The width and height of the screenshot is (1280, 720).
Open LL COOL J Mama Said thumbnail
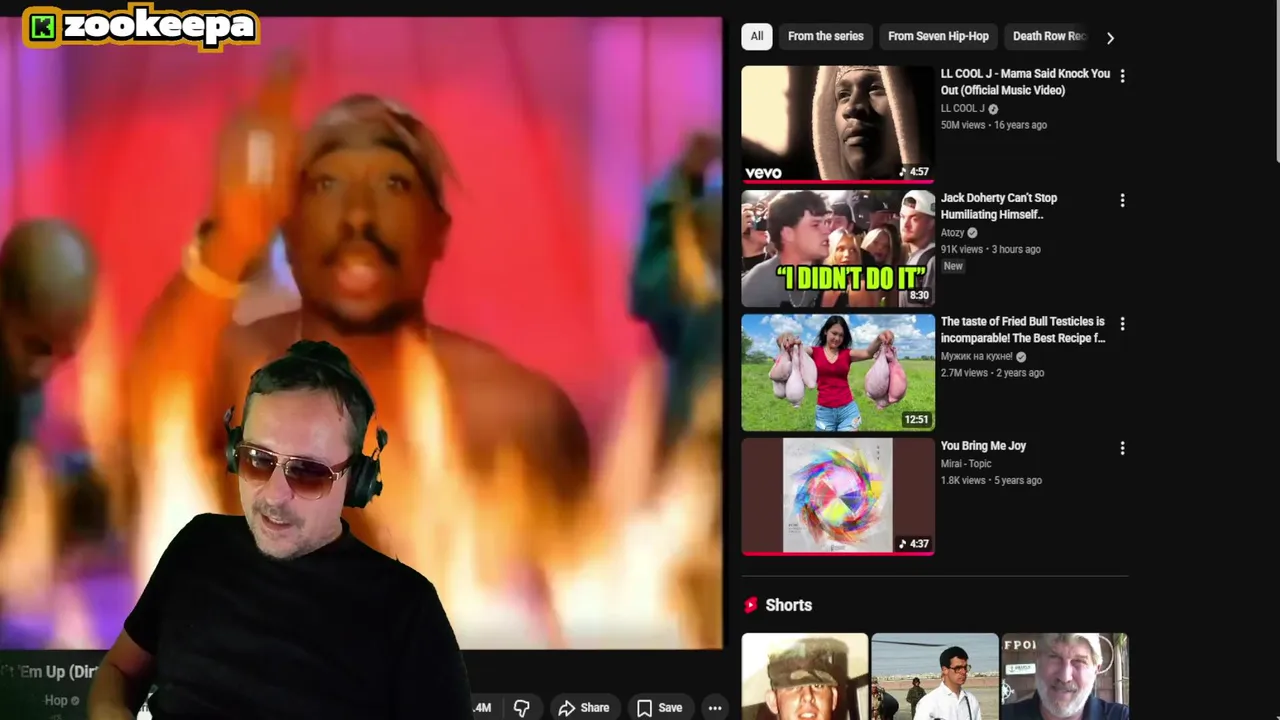coord(837,124)
